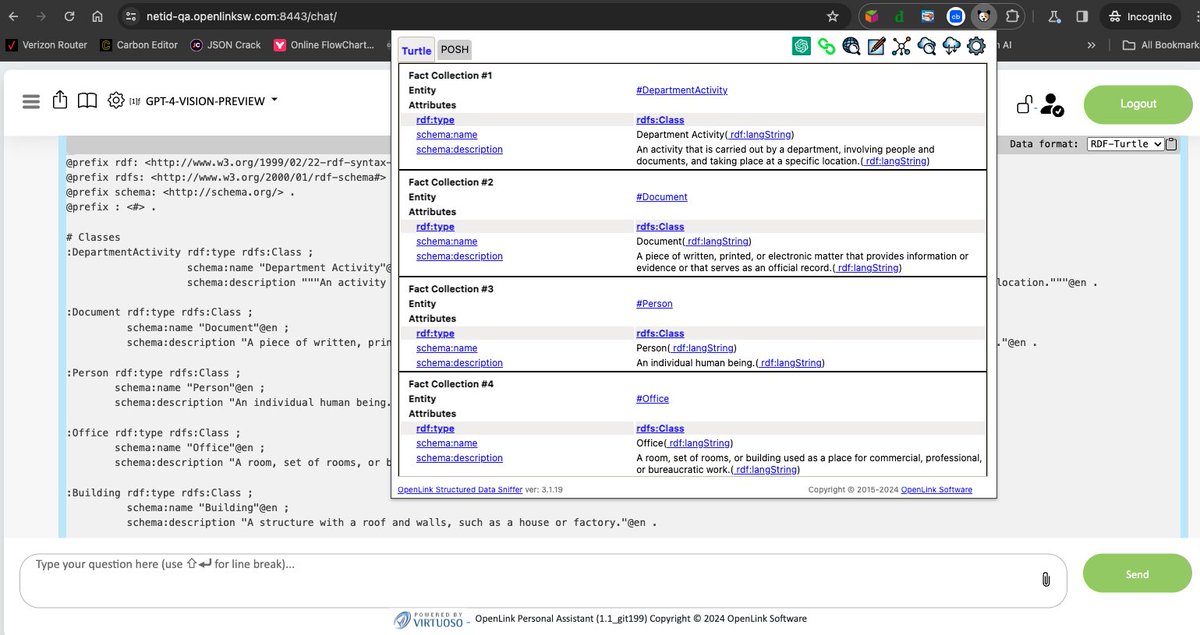Click the Chrome Labs flask icon
The image size is (1200, 635).
1054,16
